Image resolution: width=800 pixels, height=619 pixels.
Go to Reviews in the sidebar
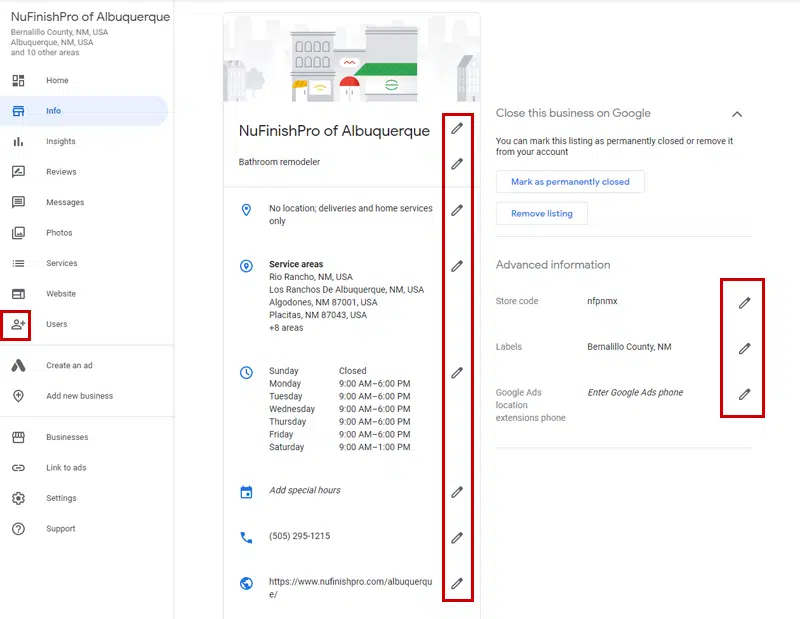point(61,172)
